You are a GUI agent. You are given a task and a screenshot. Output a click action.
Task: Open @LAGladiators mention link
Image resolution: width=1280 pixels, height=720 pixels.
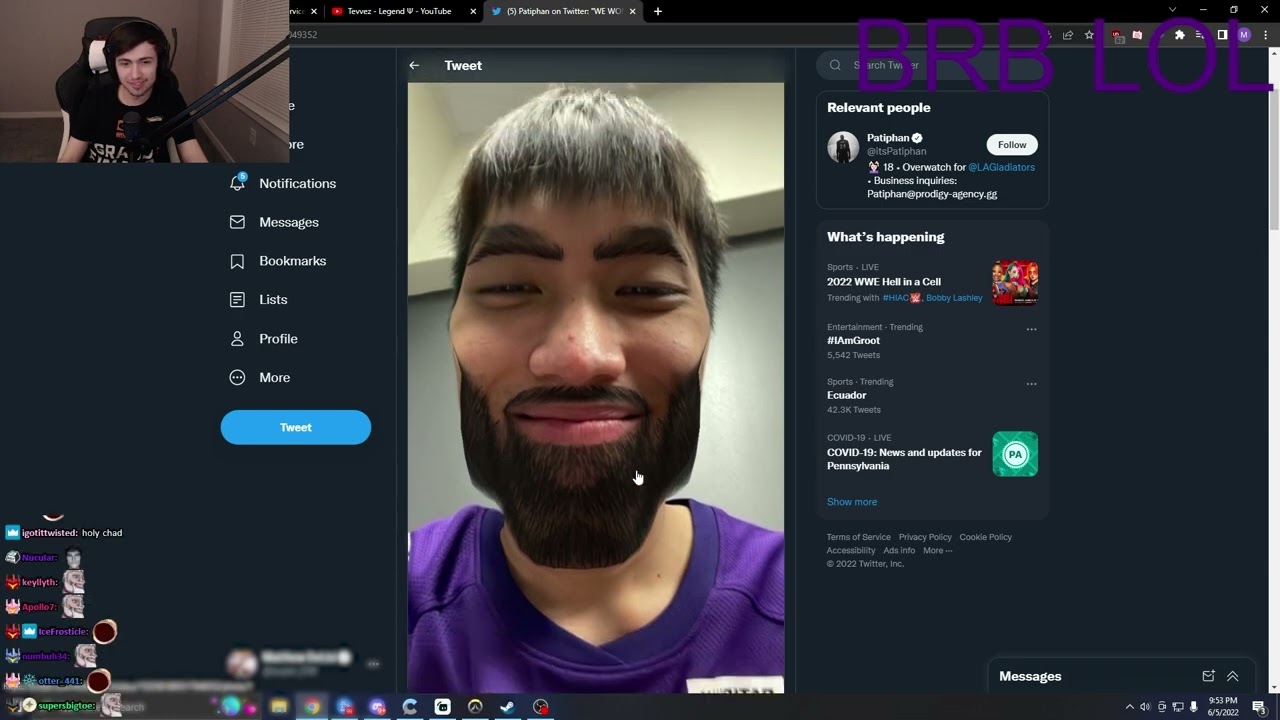[x=1001, y=167]
